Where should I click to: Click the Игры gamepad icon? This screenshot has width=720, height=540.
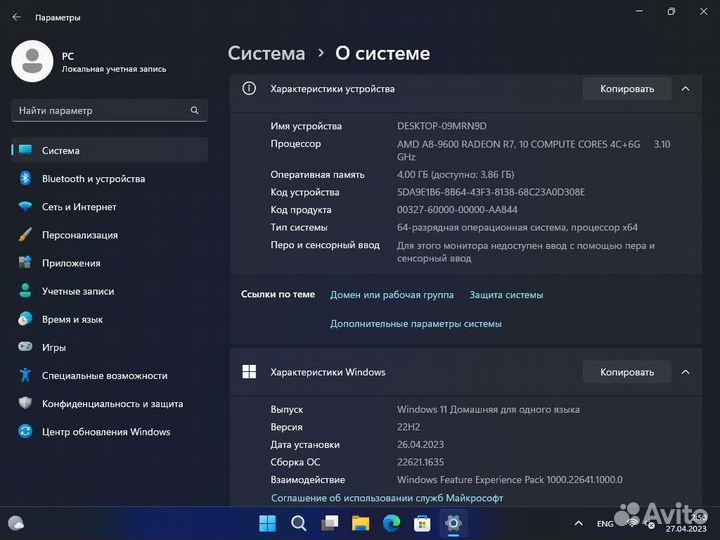tap(25, 347)
